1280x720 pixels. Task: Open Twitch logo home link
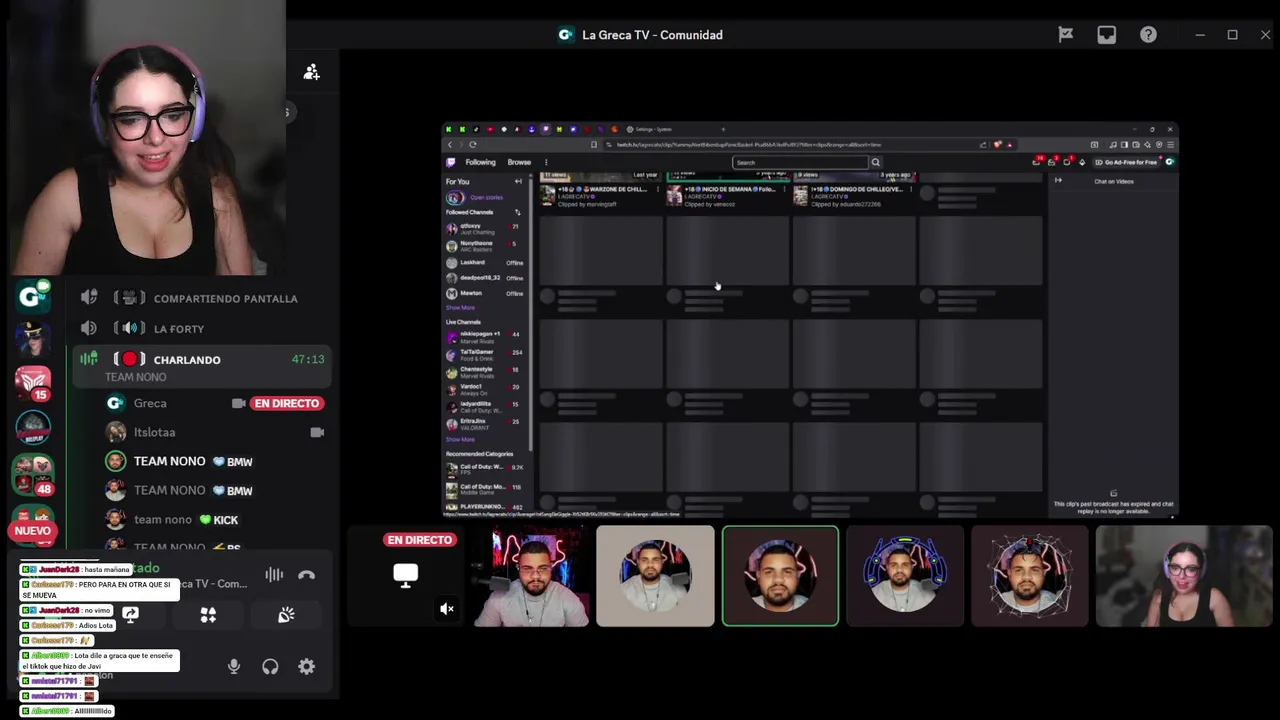[451, 162]
